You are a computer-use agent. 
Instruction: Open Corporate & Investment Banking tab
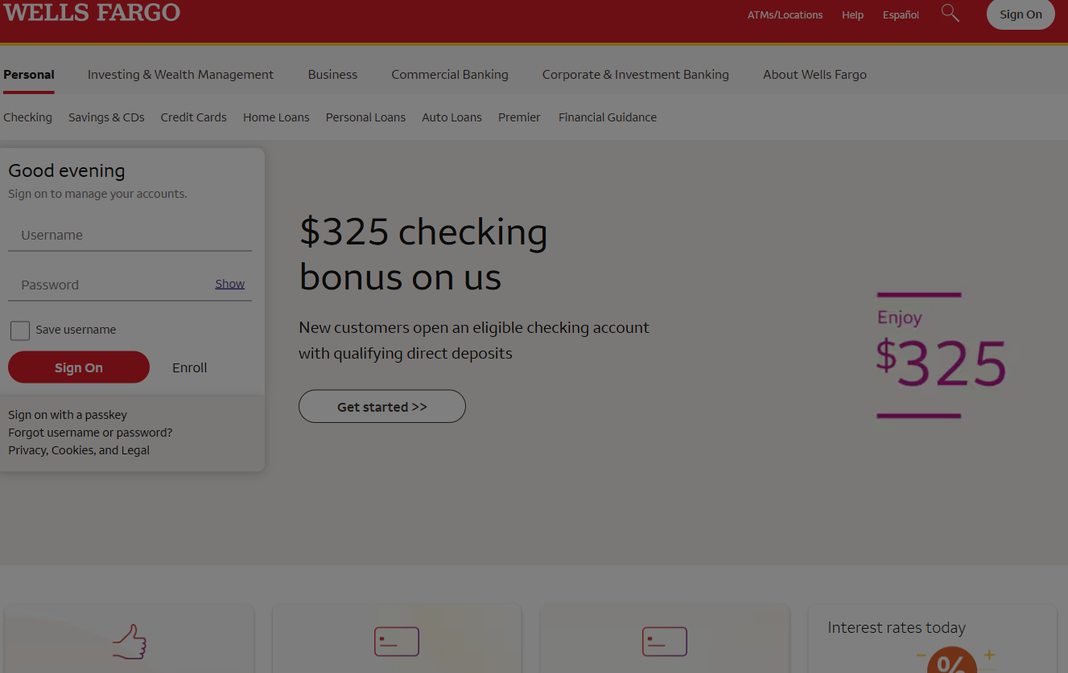click(x=635, y=75)
